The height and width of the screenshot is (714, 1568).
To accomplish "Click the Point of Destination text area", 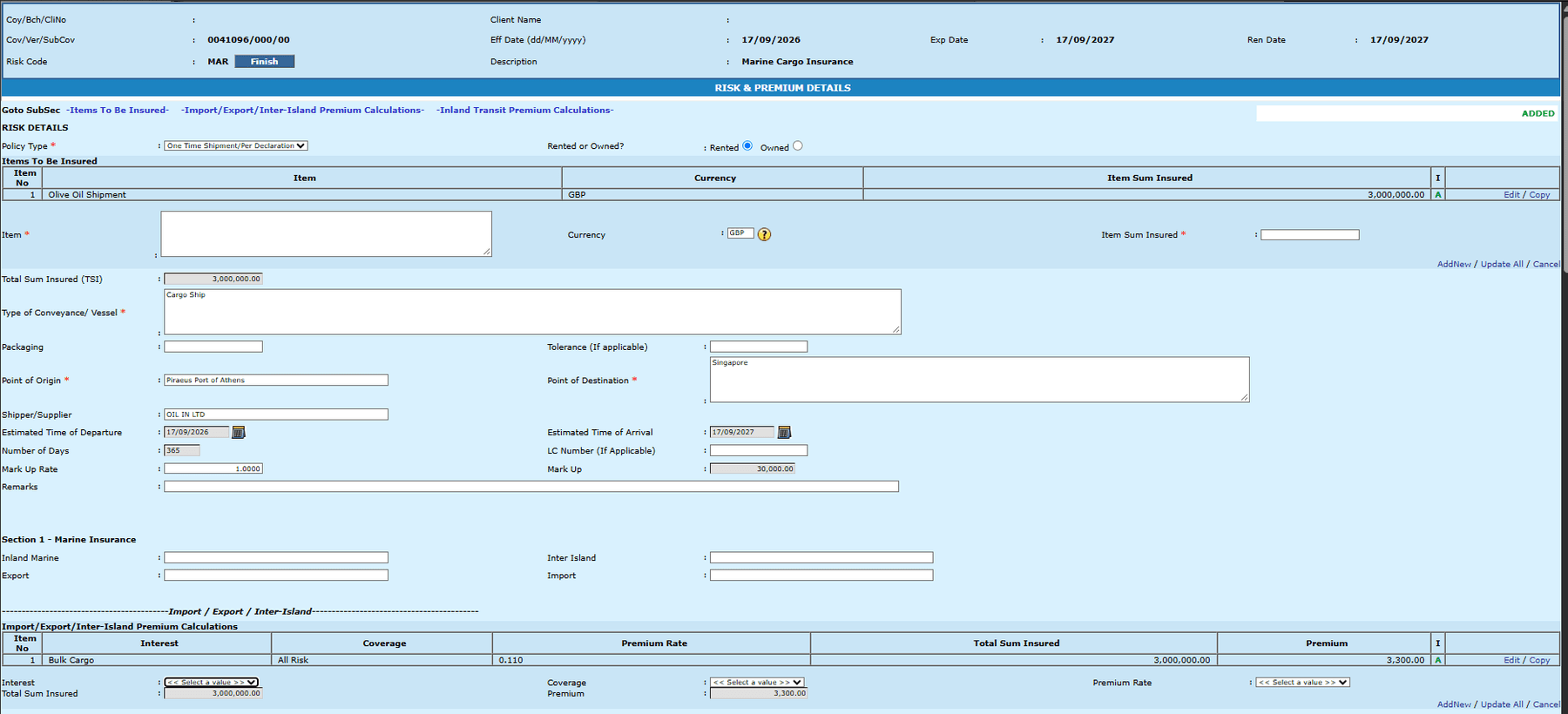I will 979,380.
